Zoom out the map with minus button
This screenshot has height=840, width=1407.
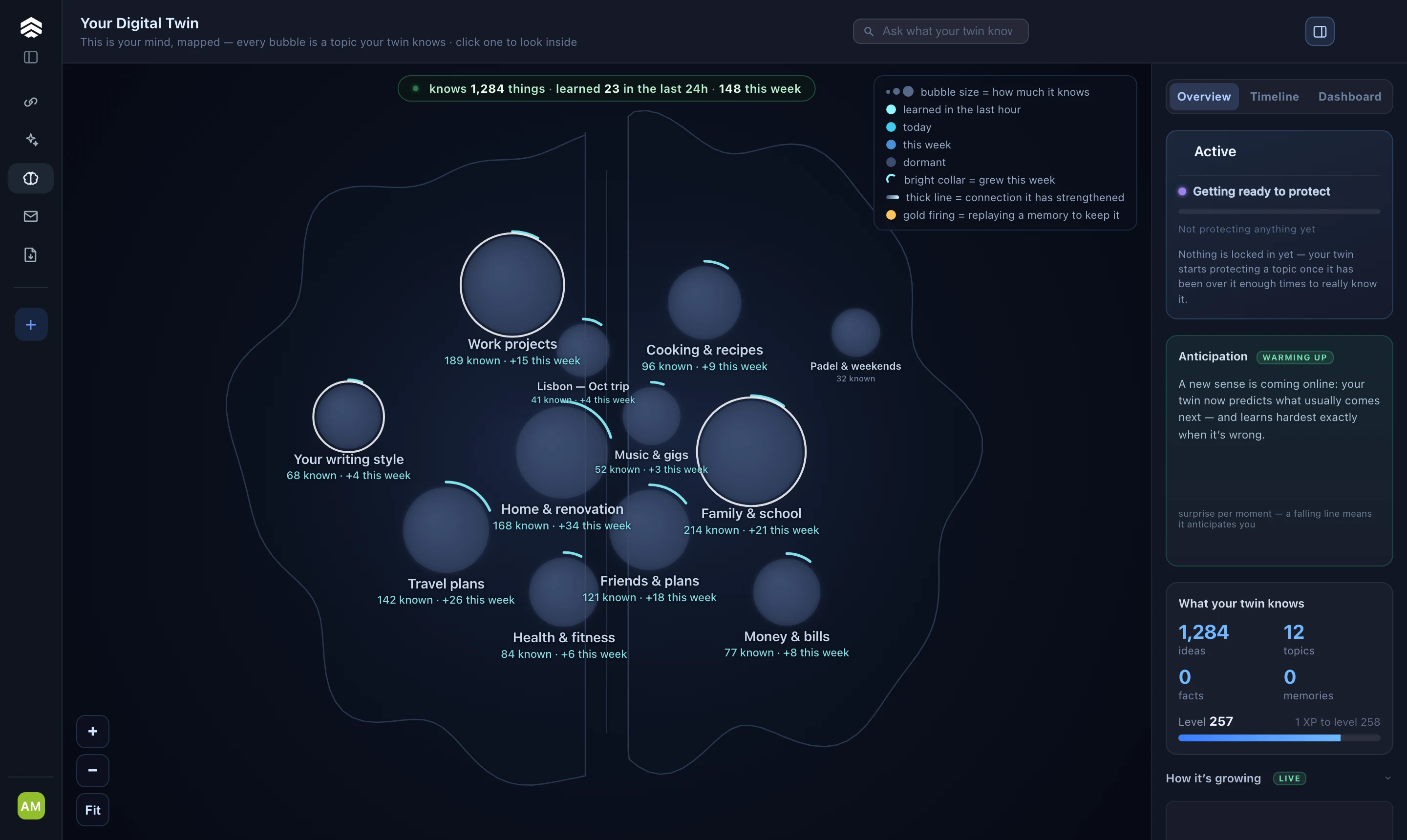(93, 770)
